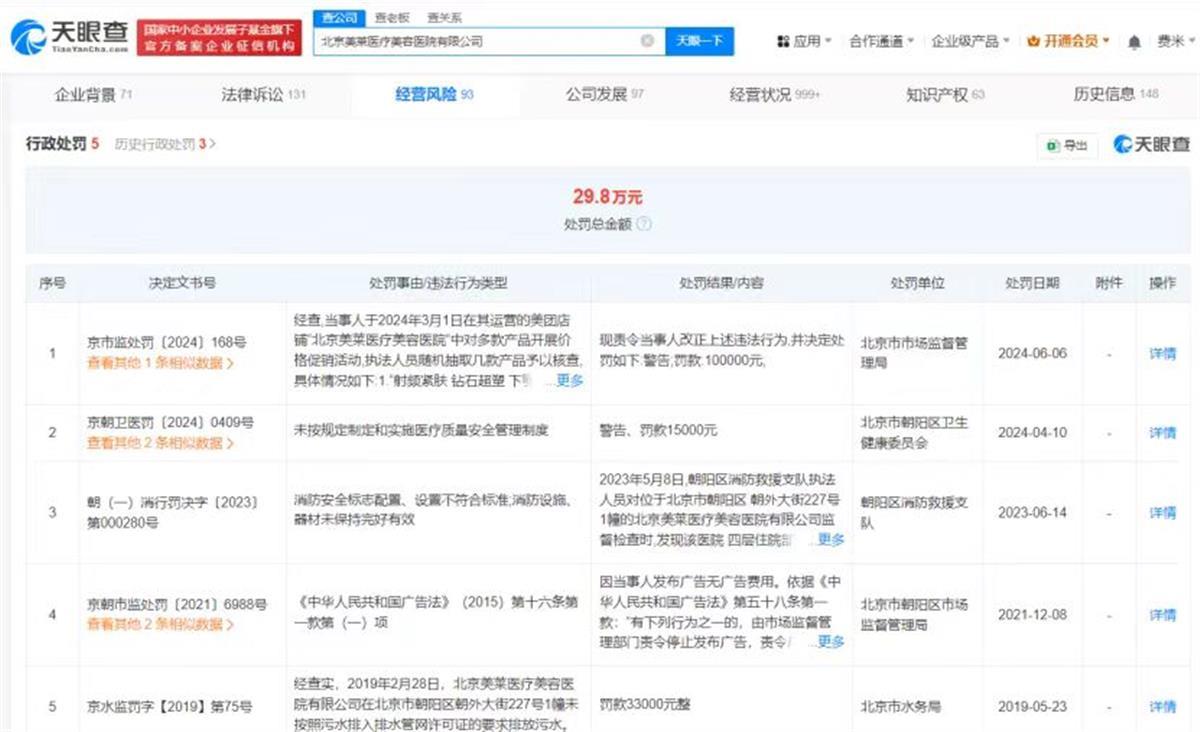Screen dimensions: 1200x732
Task: Switch to the 知识产权 tab
Action: click(945, 95)
